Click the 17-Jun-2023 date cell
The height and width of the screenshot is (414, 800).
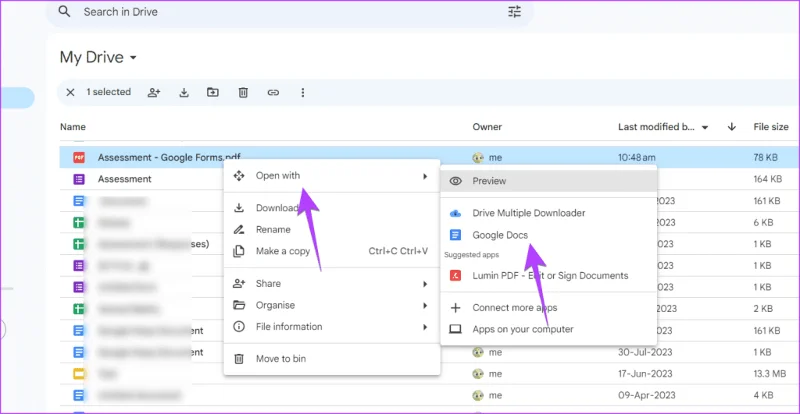click(646, 374)
